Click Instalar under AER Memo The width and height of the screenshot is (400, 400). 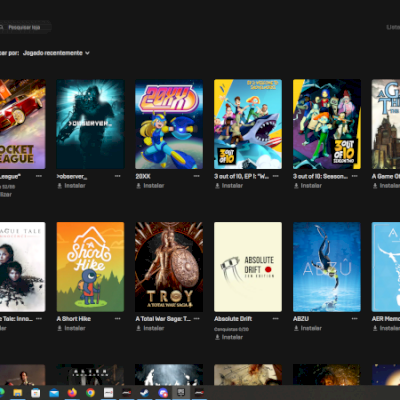[390, 328]
